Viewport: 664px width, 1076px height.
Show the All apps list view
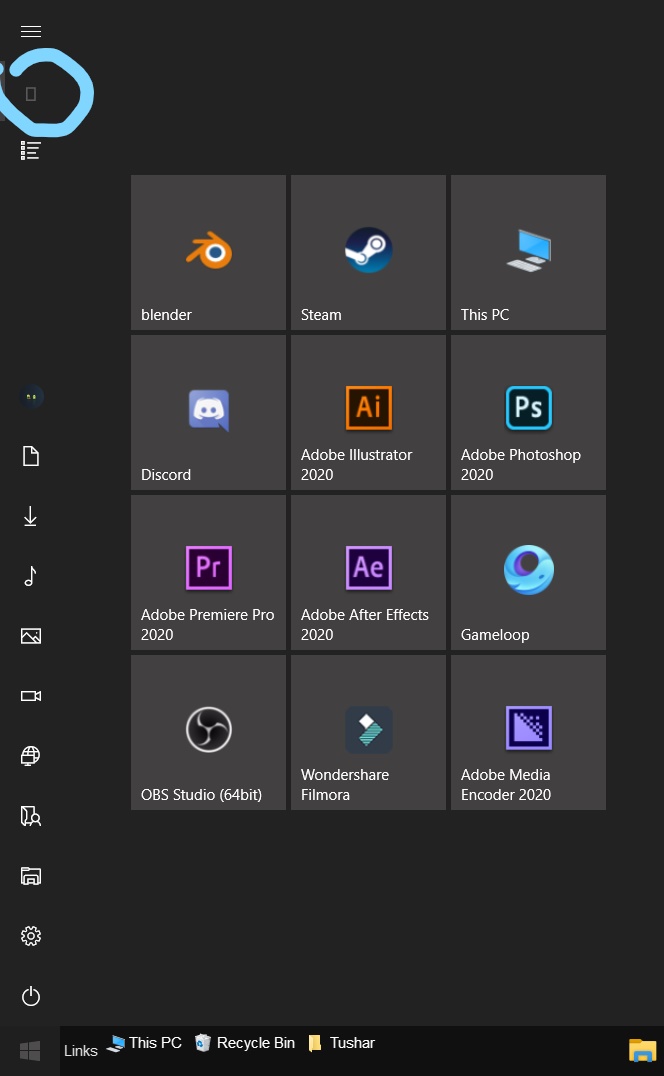pyautogui.click(x=31, y=150)
